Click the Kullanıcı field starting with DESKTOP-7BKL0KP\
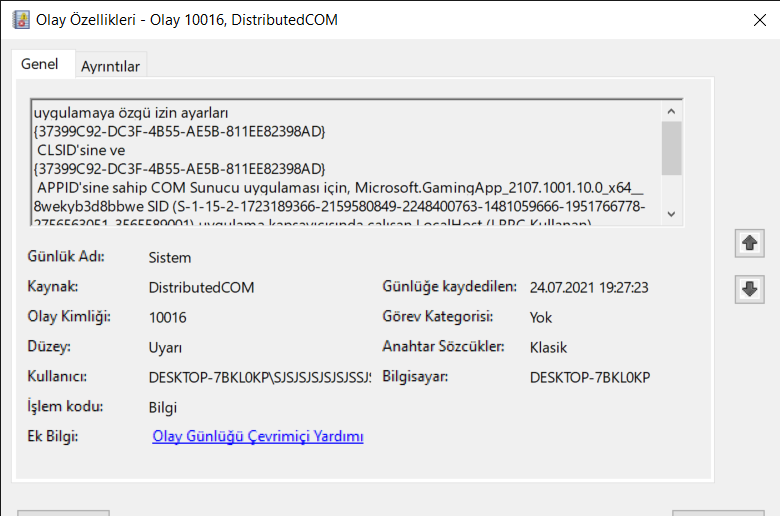Screen dimensions: 780x516 click(259, 378)
